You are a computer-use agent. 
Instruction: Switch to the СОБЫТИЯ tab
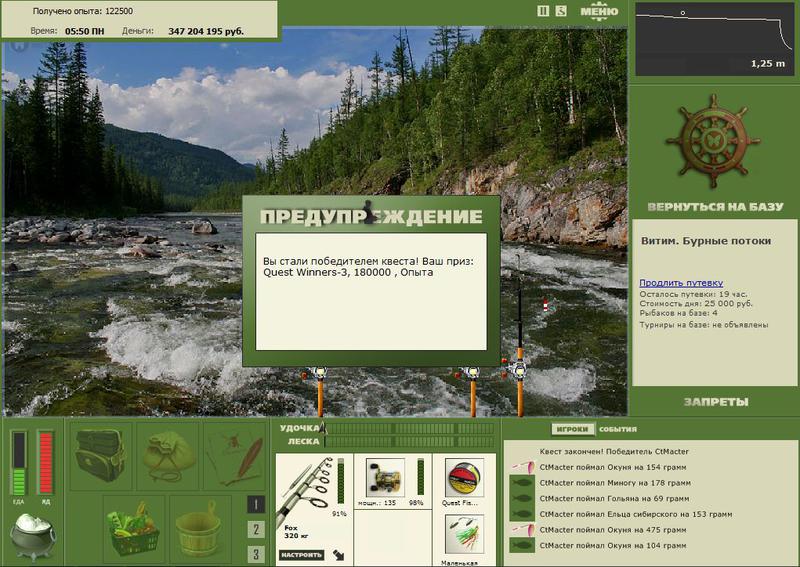coord(618,429)
